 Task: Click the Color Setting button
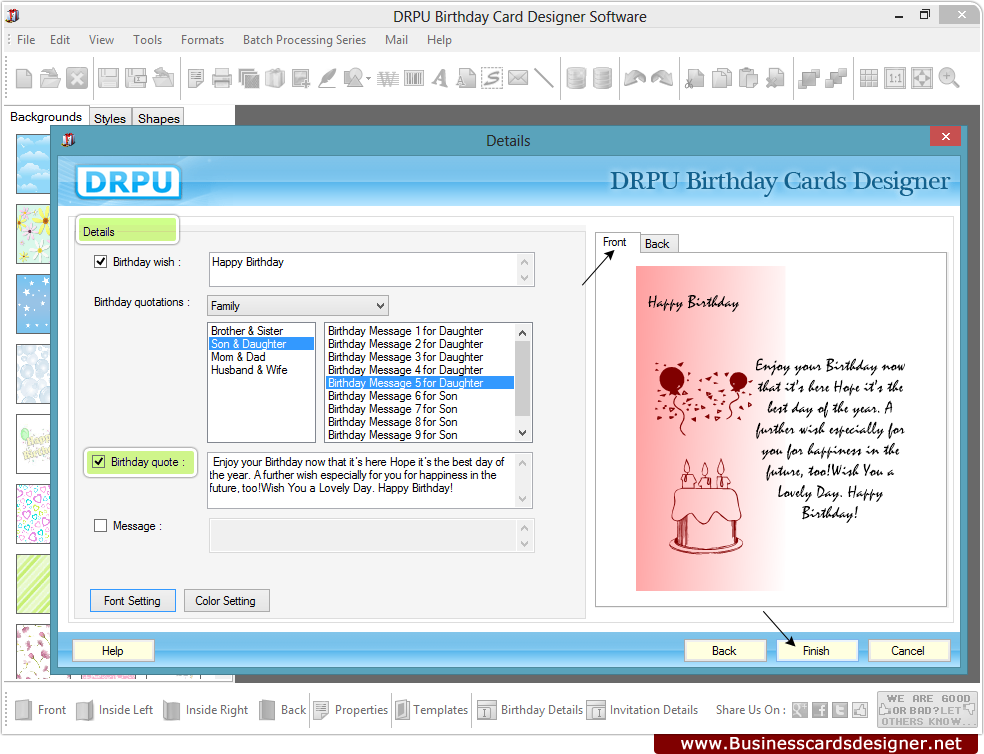point(225,601)
